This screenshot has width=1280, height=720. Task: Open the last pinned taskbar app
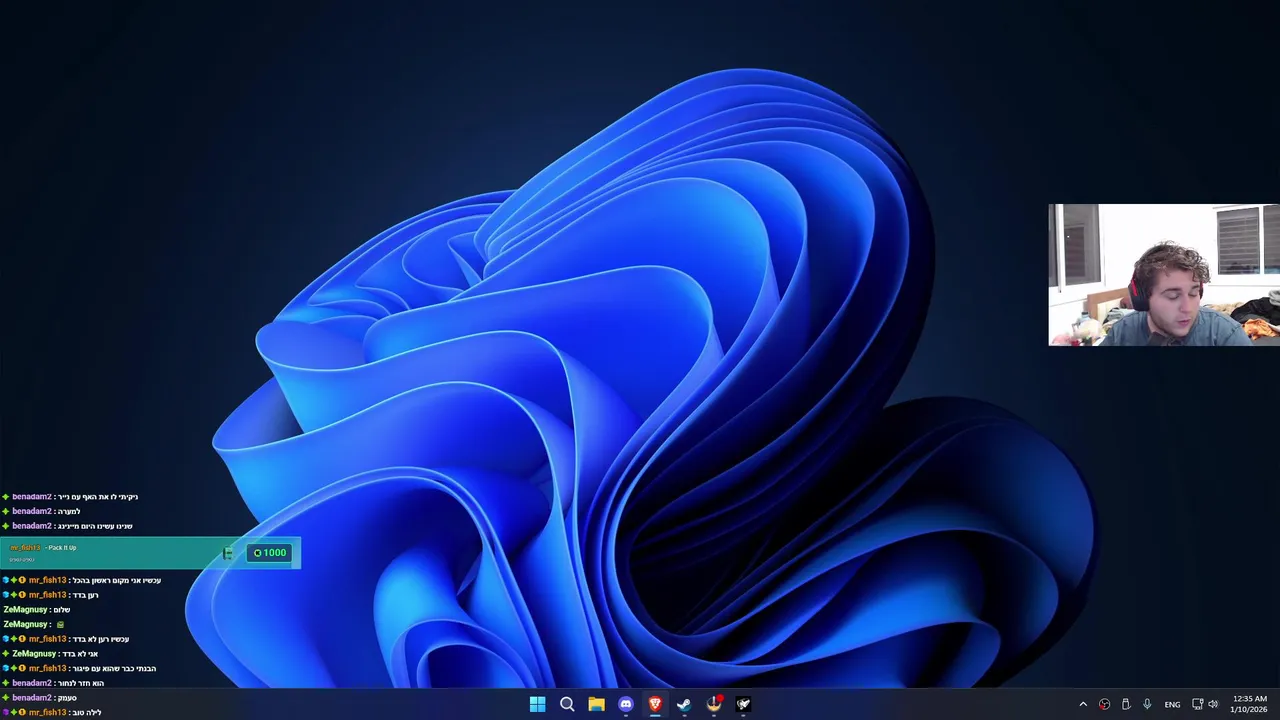point(743,704)
